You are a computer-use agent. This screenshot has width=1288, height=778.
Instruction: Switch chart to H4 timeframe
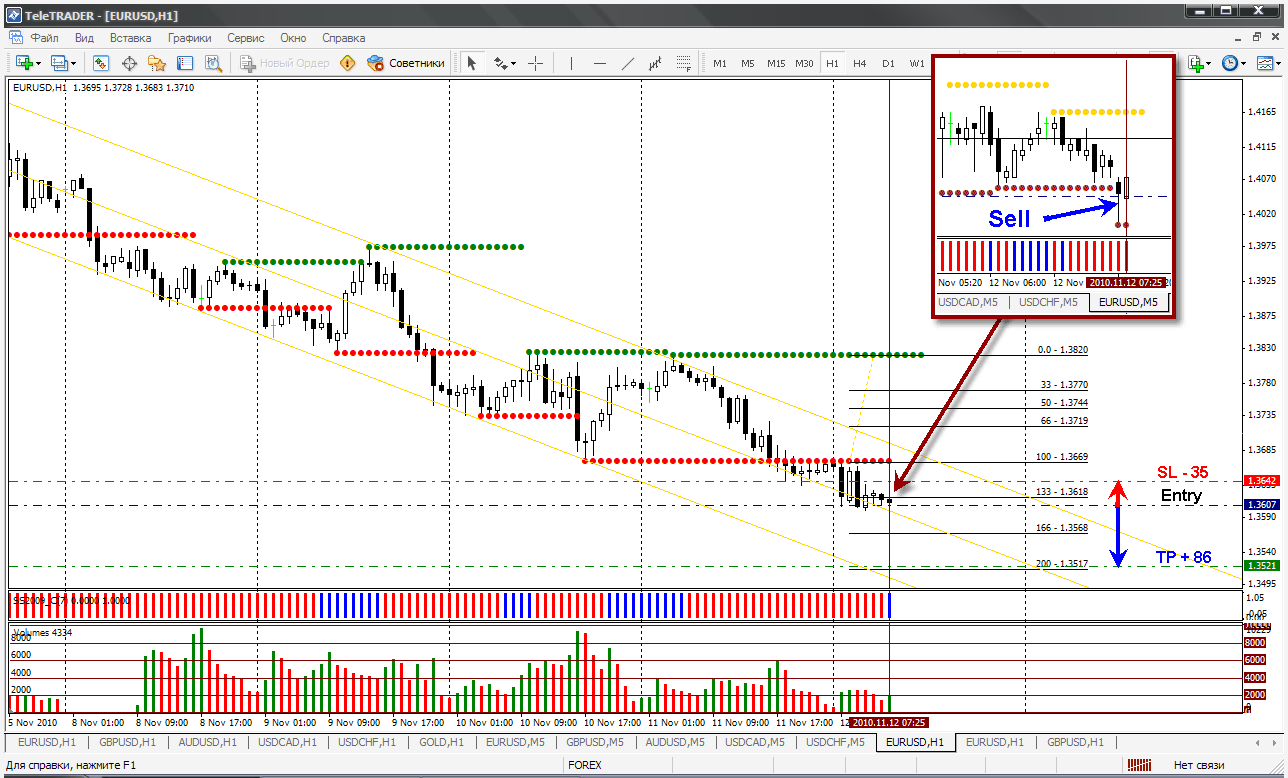(860, 63)
